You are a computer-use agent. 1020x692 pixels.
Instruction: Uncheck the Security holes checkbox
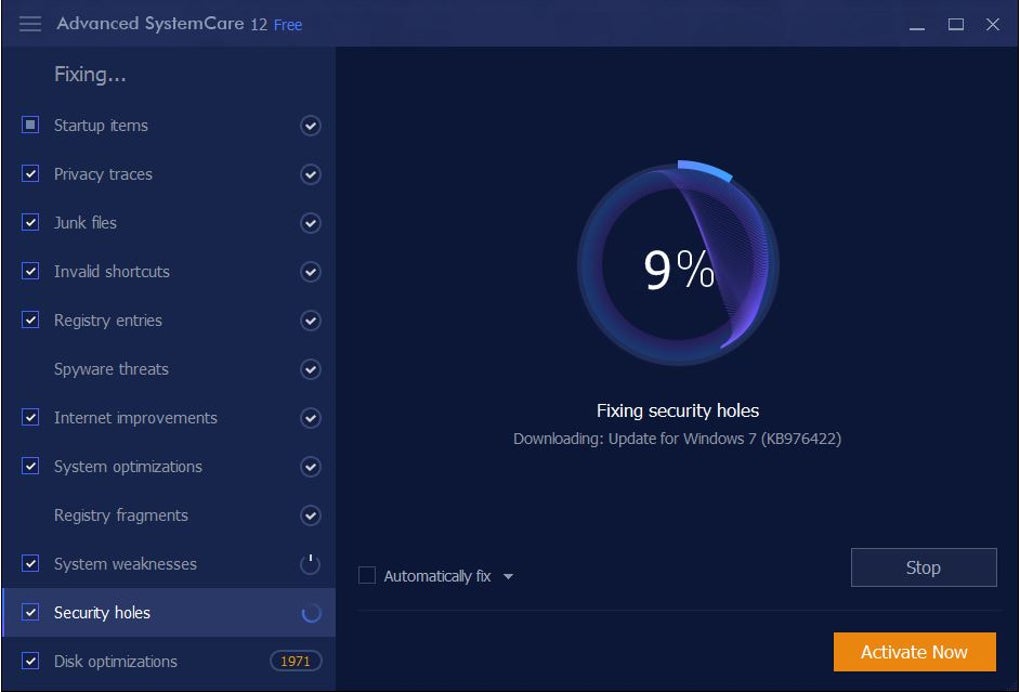30,611
